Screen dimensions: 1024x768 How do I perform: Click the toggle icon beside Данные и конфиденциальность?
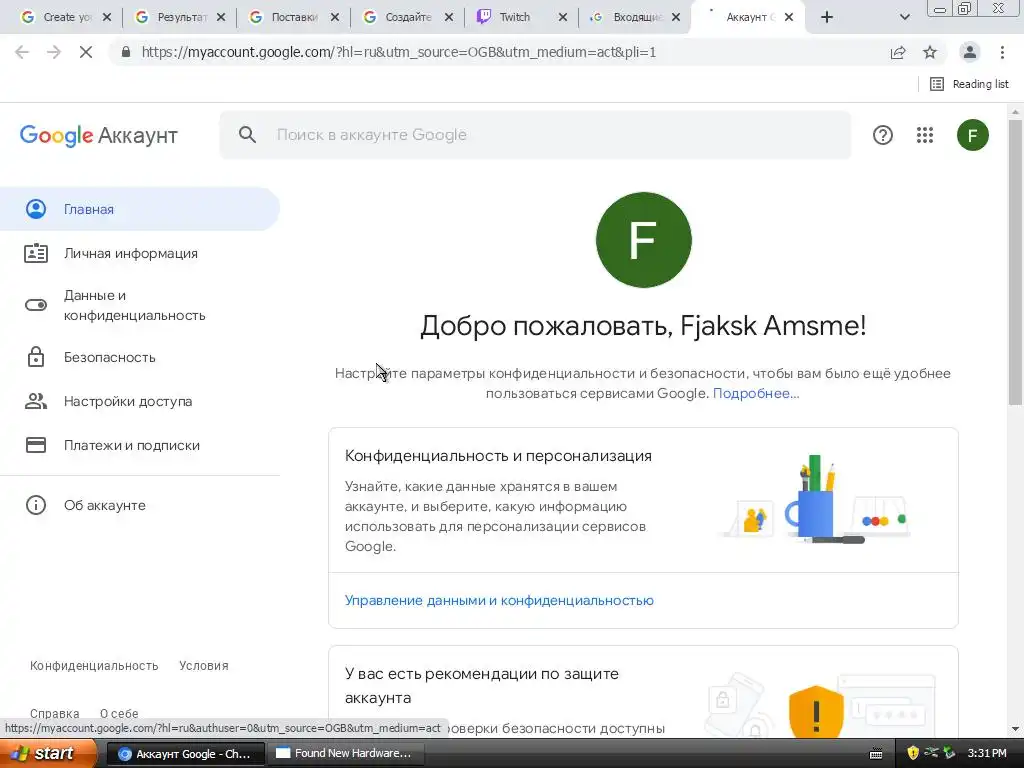click(x=36, y=305)
